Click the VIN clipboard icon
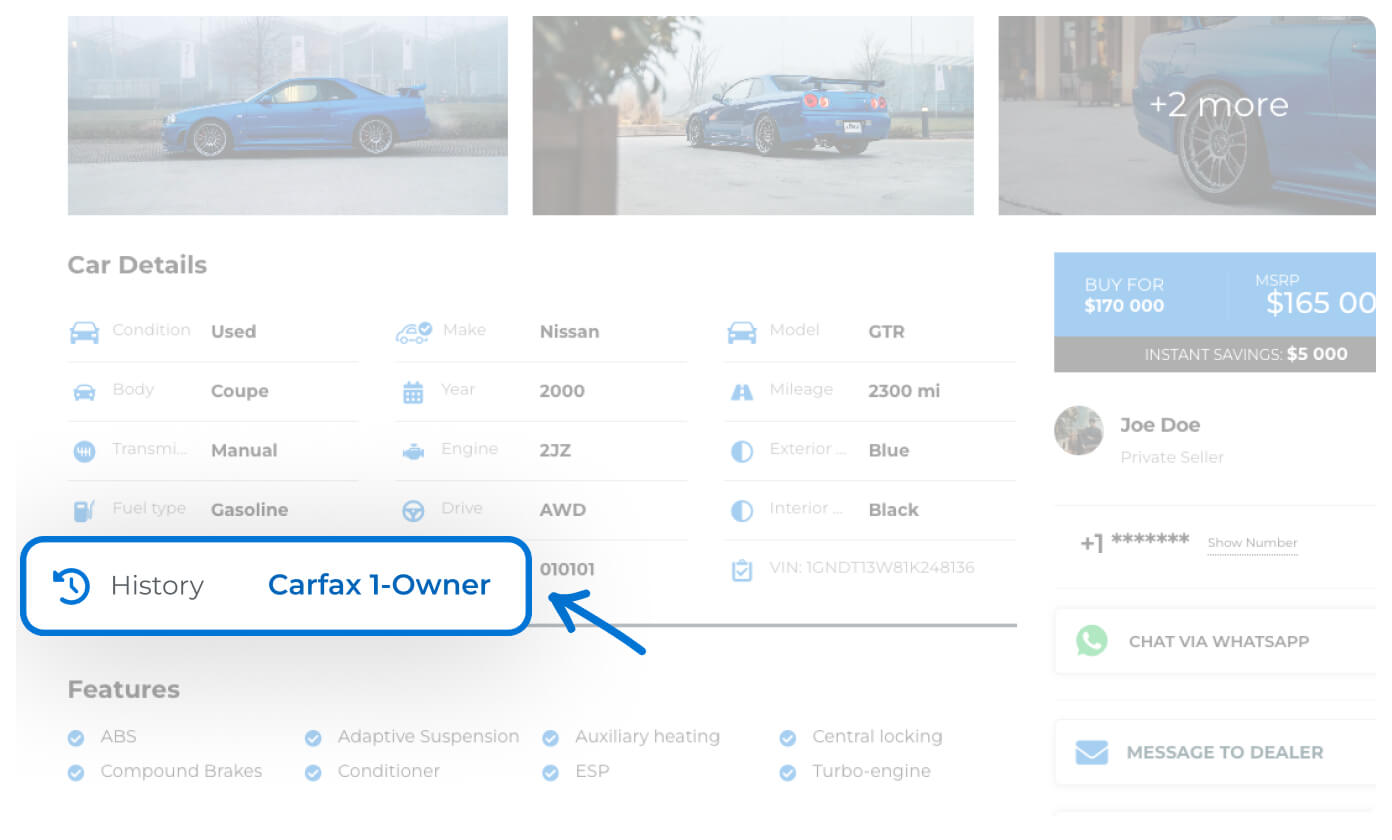Screen dimensions: 1392x840 (x=741, y=570)
